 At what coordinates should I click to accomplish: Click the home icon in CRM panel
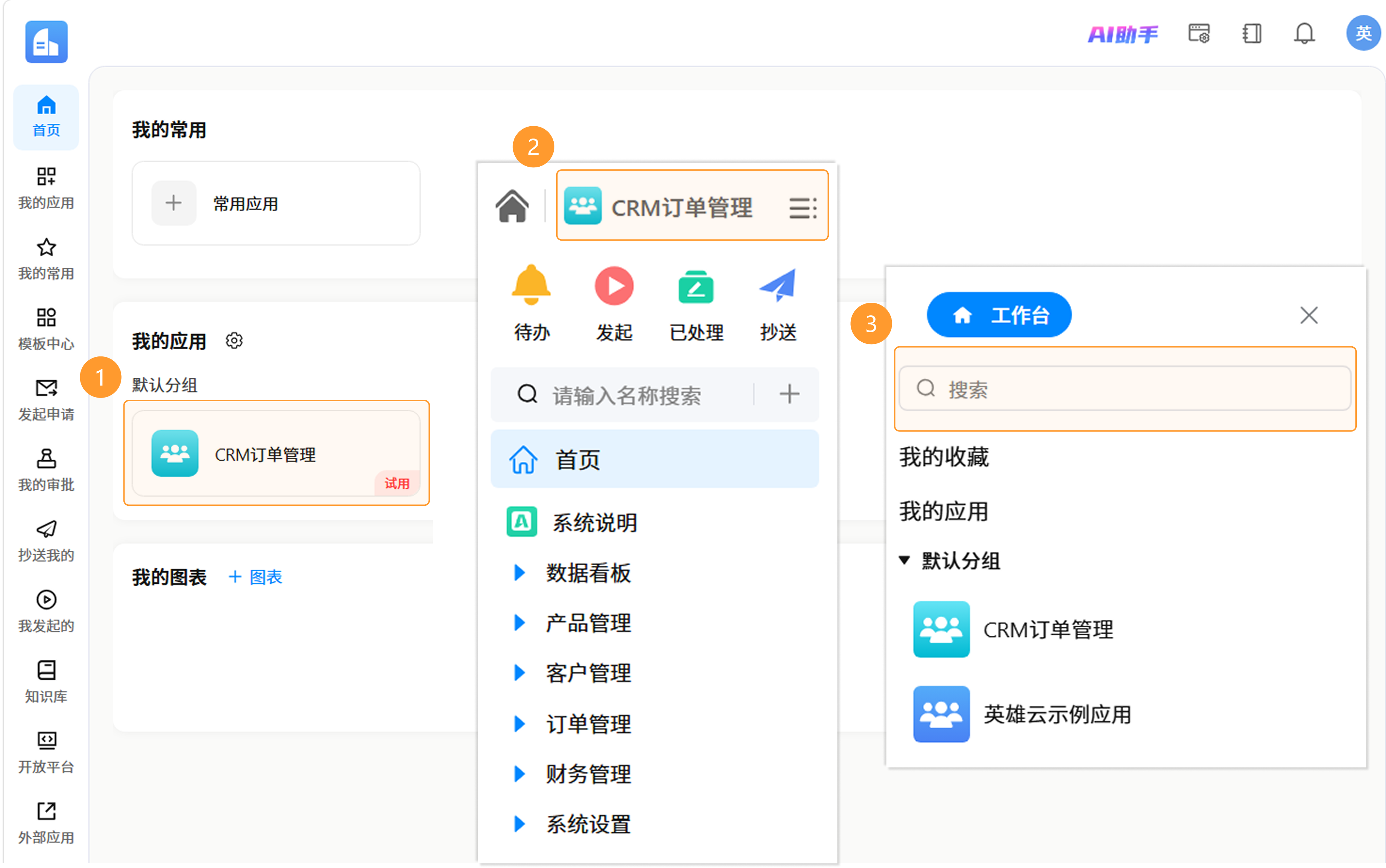click(x=512, y=206)
